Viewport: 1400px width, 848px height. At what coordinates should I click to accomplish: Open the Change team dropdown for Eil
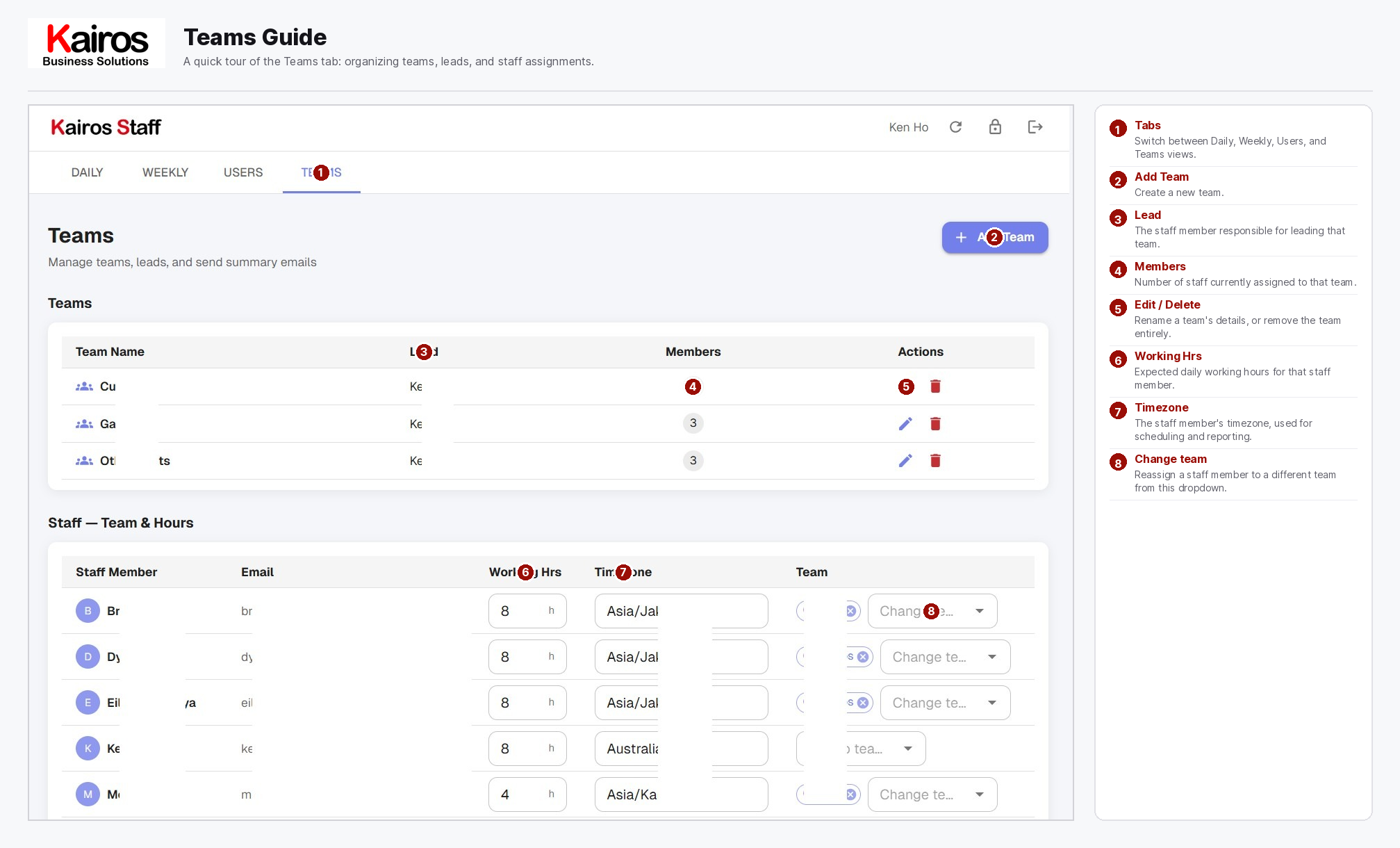click(945, 703)
